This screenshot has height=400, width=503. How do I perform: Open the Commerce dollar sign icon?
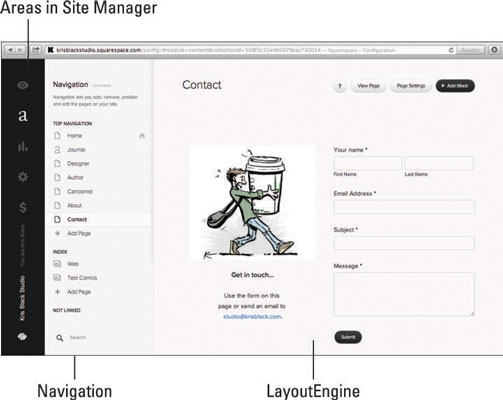pyautogui.click(x=23, y=207)
